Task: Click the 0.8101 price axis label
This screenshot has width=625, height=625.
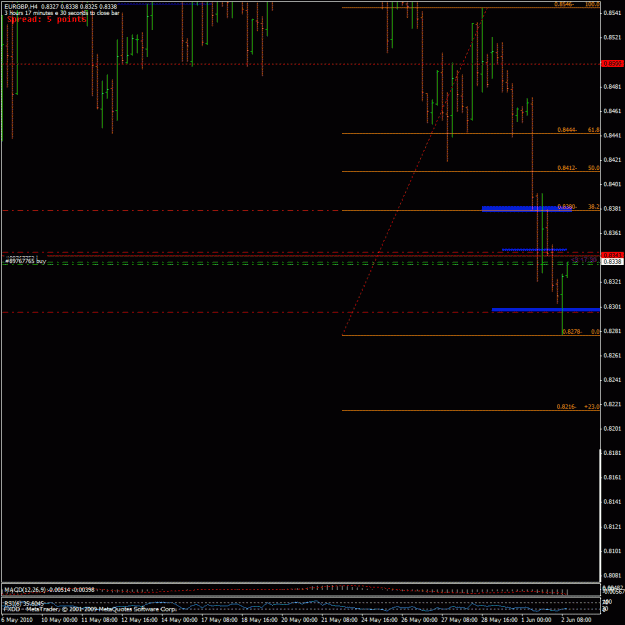Action: click(612, 551)
